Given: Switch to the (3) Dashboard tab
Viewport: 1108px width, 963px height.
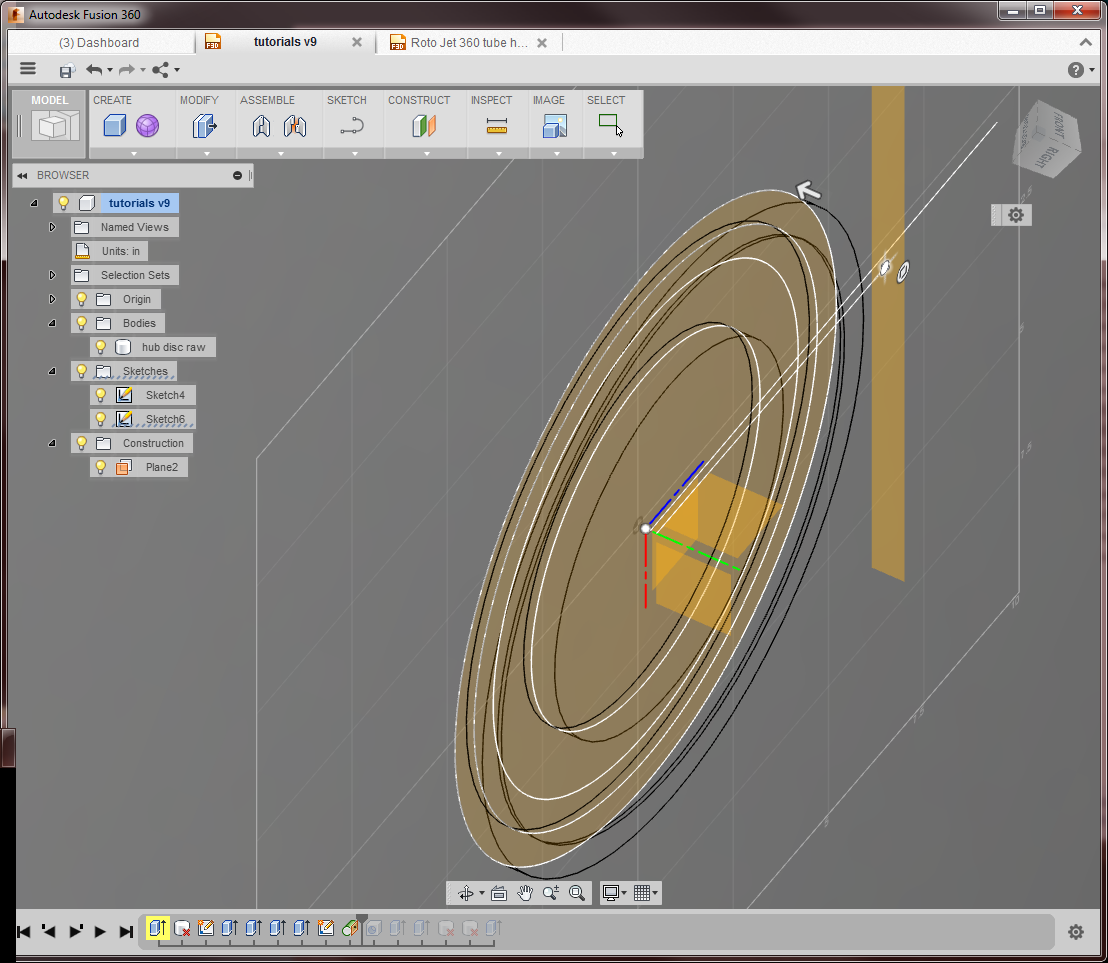Looking at the screenshot, I should pos(99,43).
